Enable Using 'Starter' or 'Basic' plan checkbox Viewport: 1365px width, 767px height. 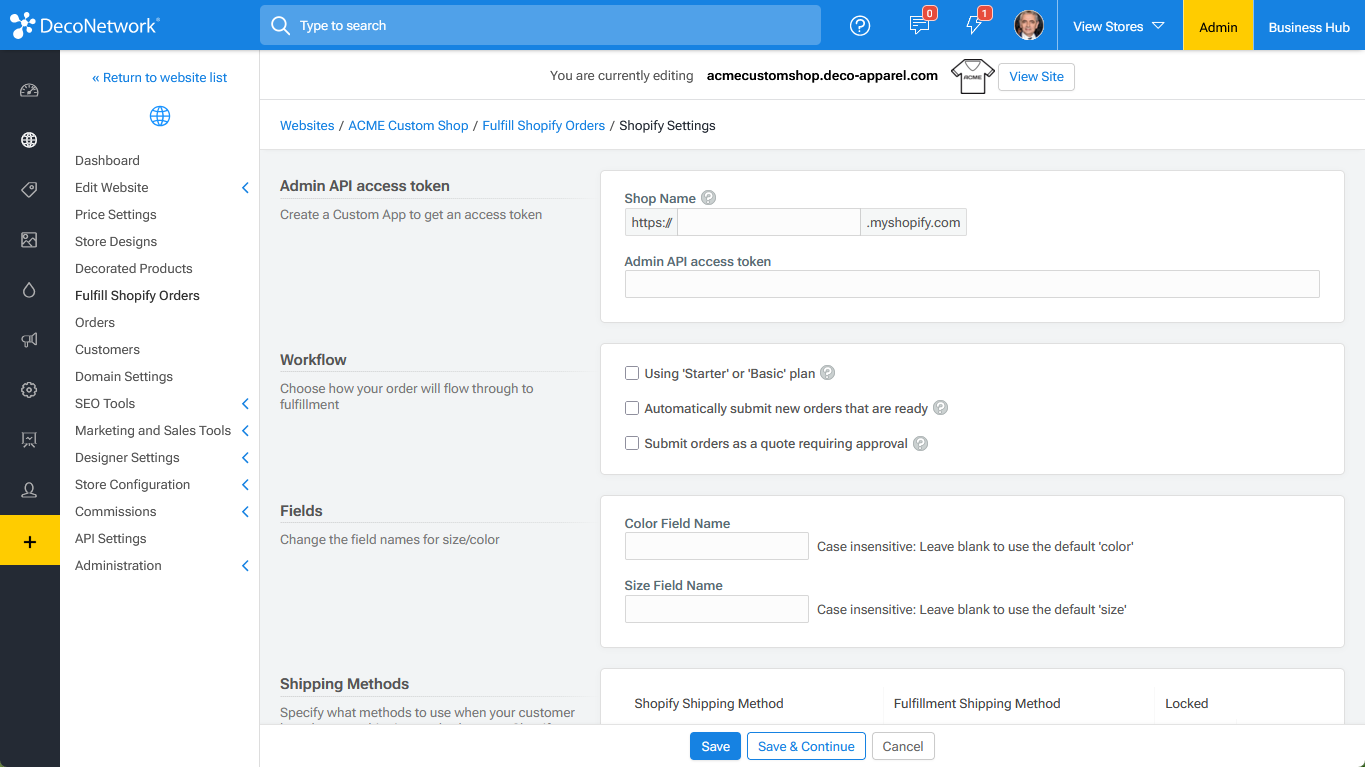pos(632,373)
